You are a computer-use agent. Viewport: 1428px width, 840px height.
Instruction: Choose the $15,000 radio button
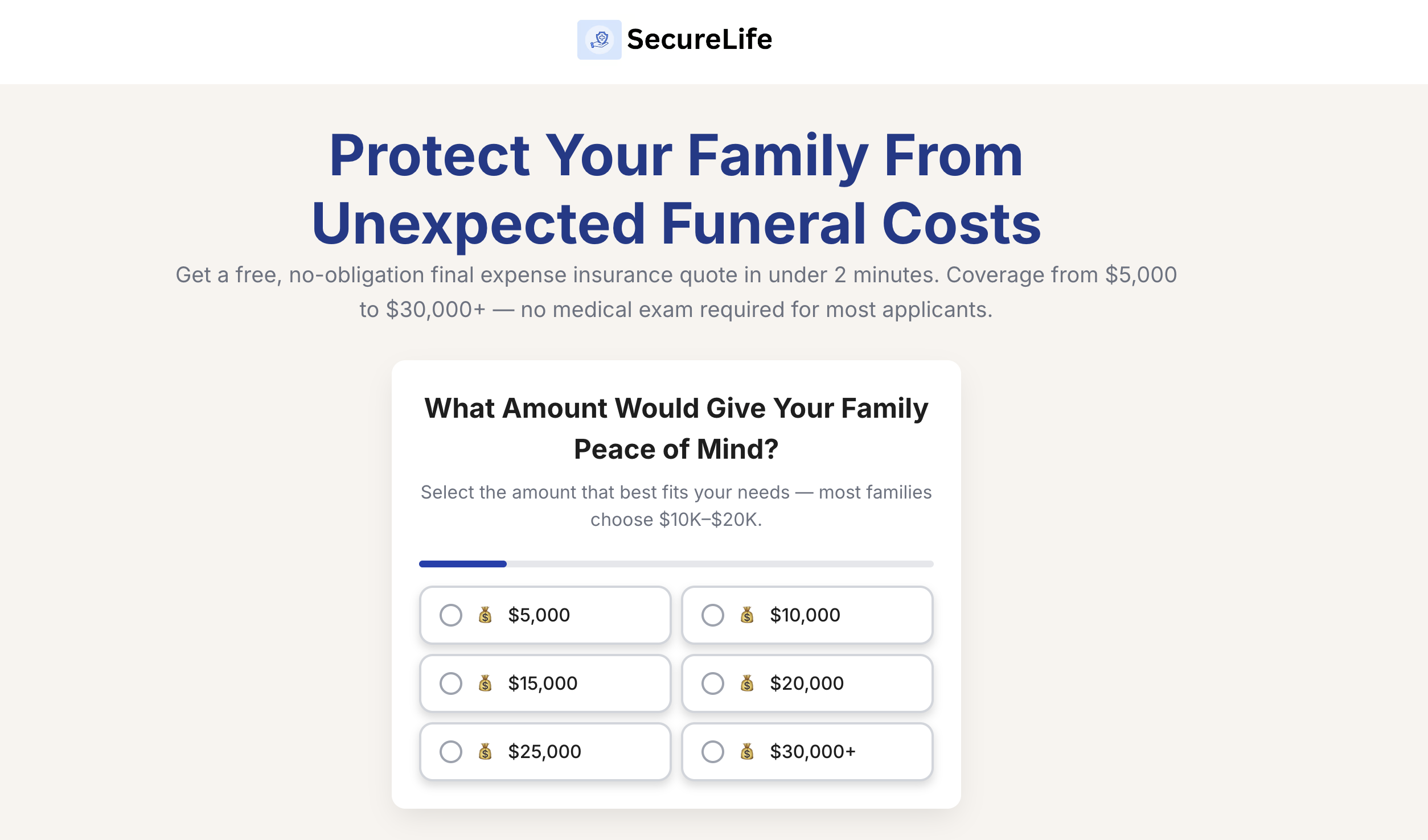click(451, 683)
